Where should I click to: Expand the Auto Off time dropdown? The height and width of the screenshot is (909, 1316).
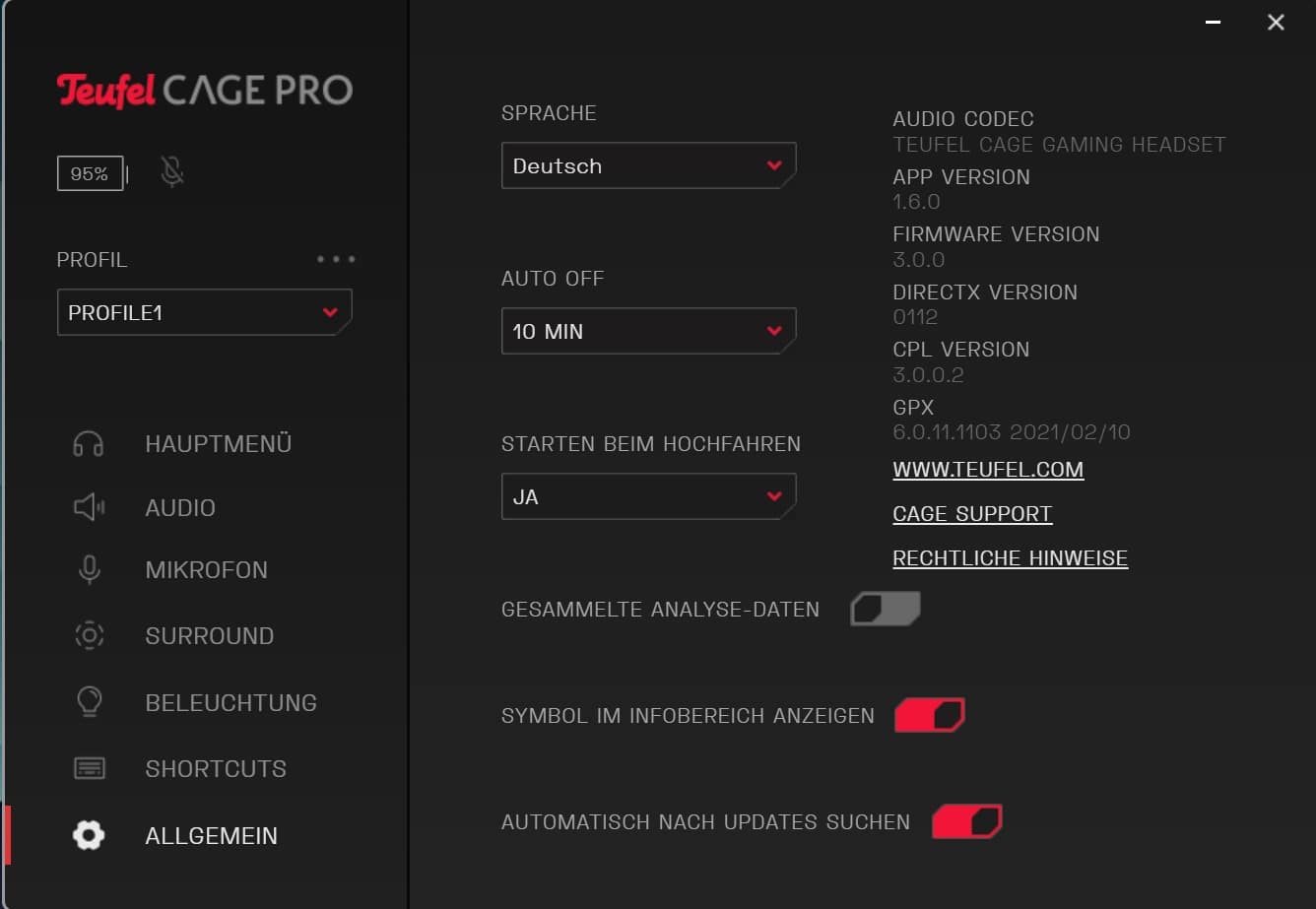point(648,332)
